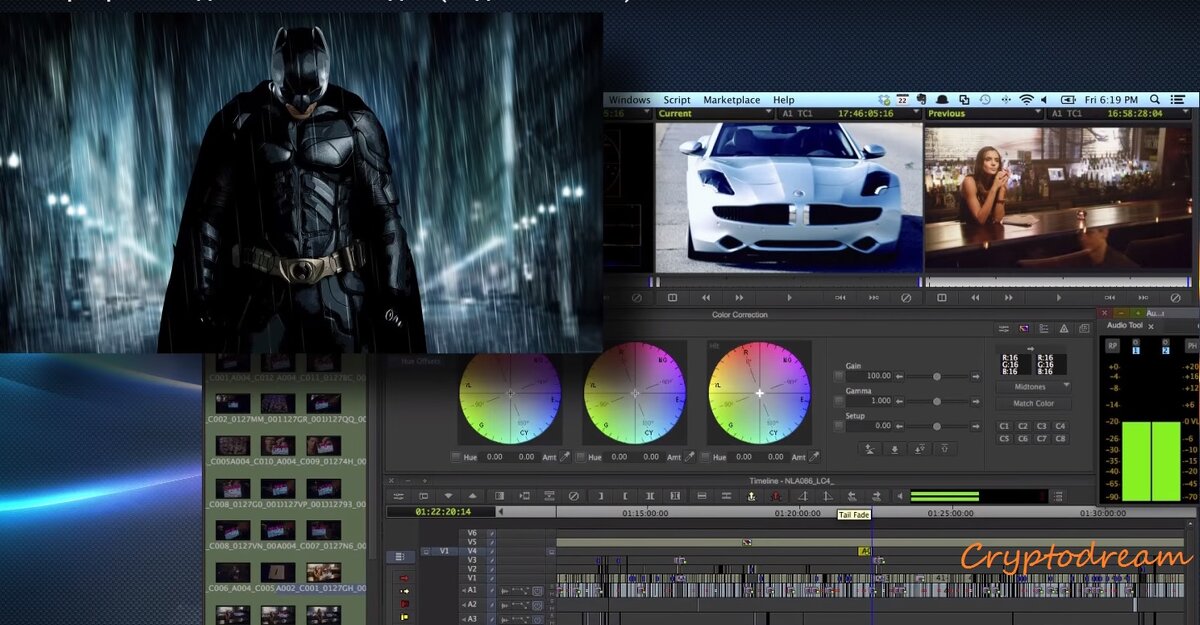Screen dimensions: 1200x625
Task: Click the dual split icon under Current monitor
Action: [672, 297]
